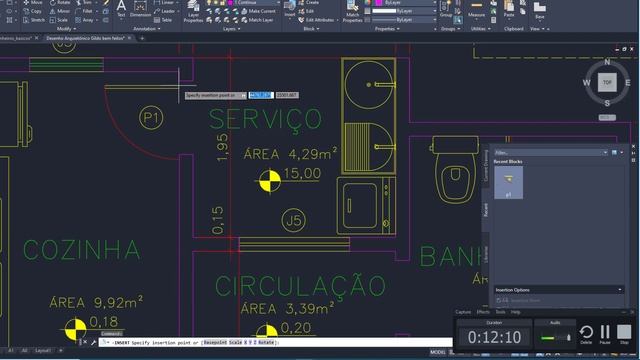This screenshot has width=640, height=360.
Task: Select the Mirror tool
Action: [60, 11]
